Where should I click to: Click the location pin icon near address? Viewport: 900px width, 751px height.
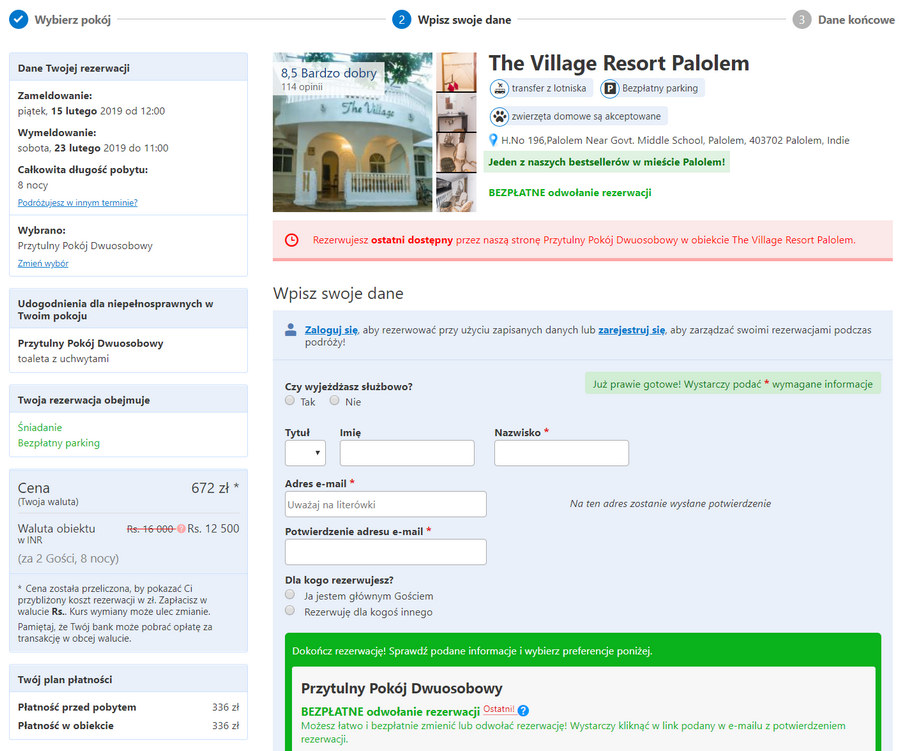click(492, 140)
